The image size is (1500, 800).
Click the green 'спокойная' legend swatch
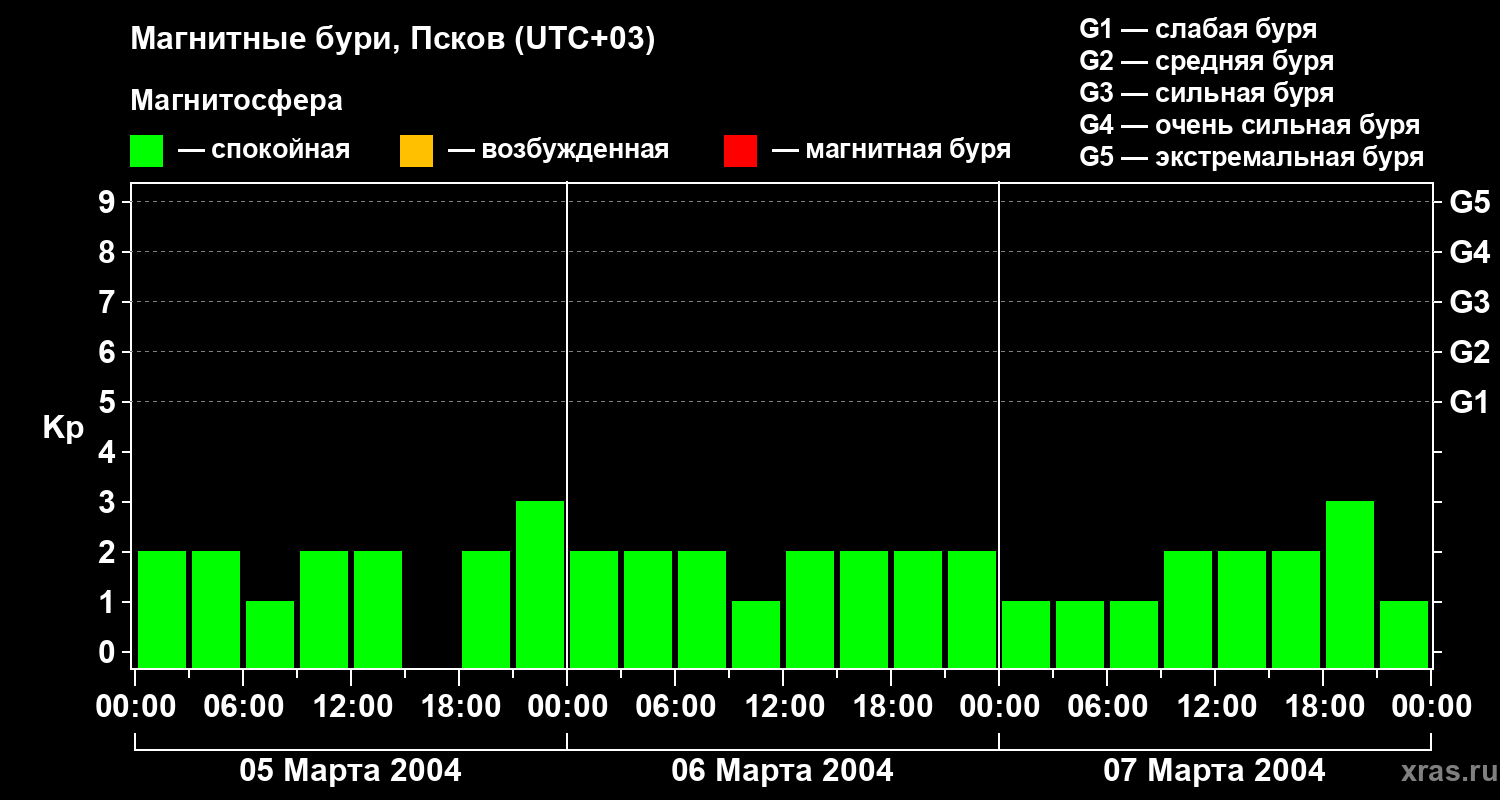pyautogui.click(x=146, y=151)
